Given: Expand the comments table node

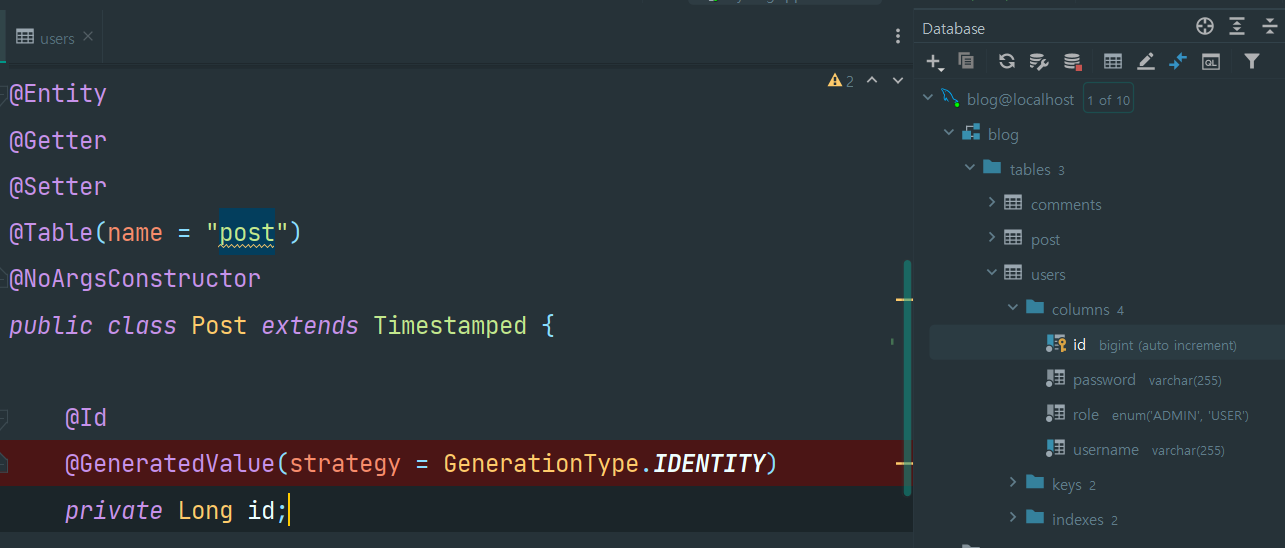Looking at the screenshot, I should [x=991, y=203].
